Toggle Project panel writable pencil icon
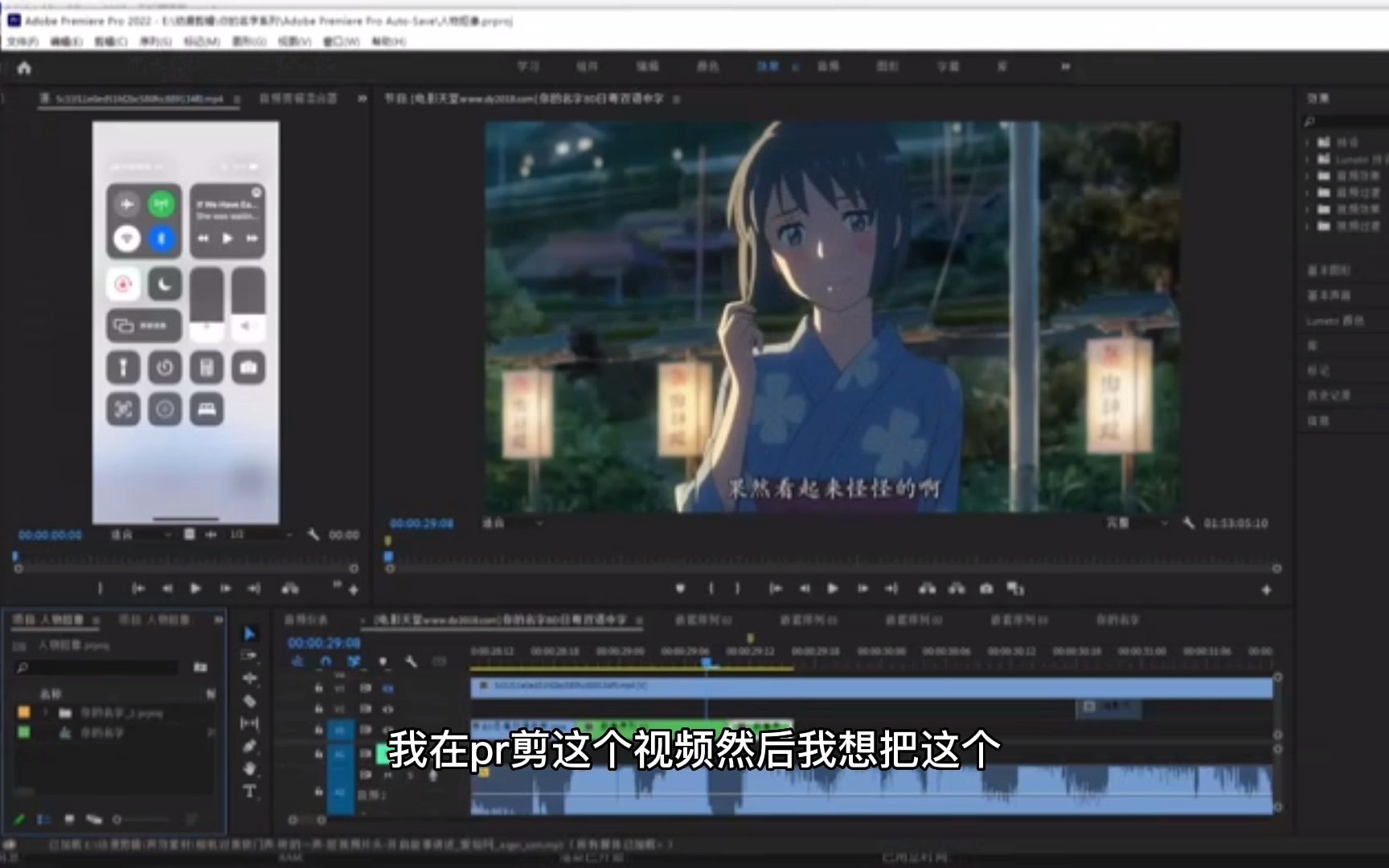This screenshot has height=868, width=1389. click(19, 820)
